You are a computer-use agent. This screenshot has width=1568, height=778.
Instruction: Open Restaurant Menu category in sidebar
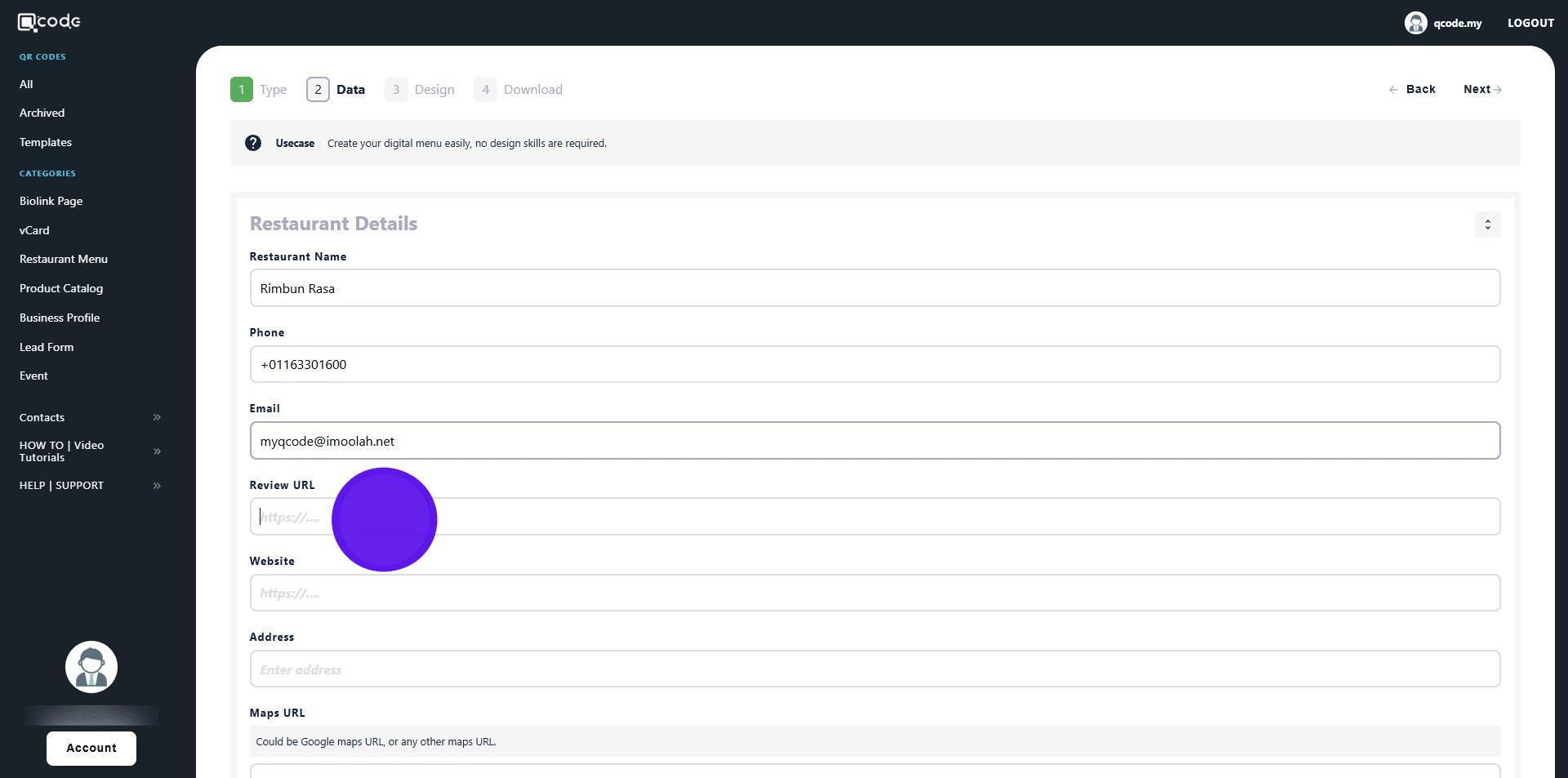(x=64, y=259)
